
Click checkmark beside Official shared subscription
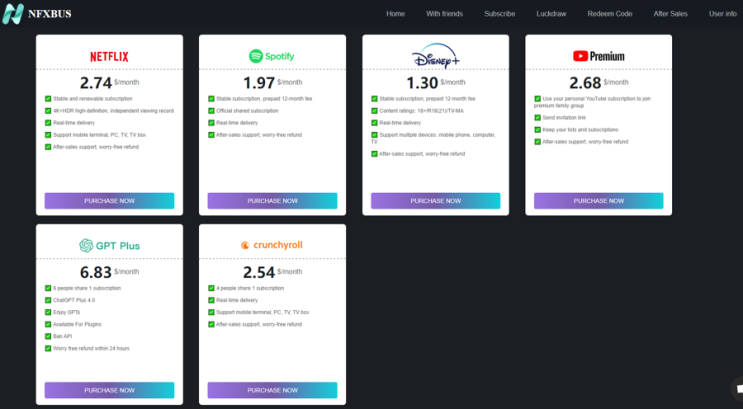[x=211, y=111]
